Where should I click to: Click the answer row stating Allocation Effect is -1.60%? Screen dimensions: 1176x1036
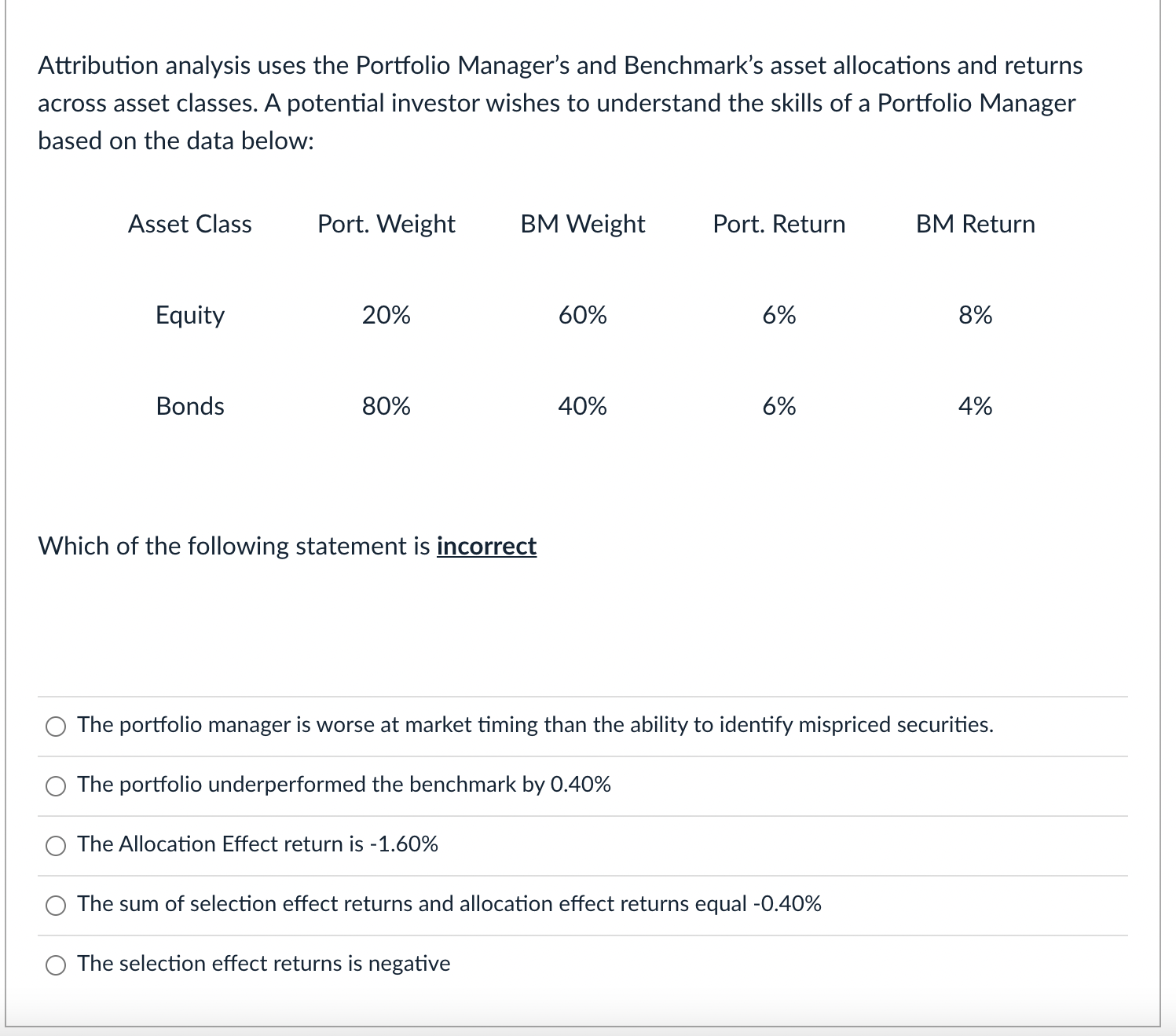click(x=257, y=844)
